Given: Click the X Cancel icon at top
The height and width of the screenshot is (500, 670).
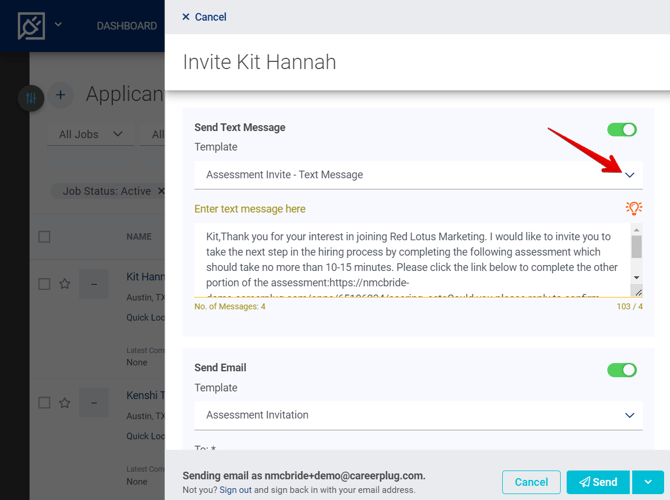Looking at the screenshot, I should point(186,17).
